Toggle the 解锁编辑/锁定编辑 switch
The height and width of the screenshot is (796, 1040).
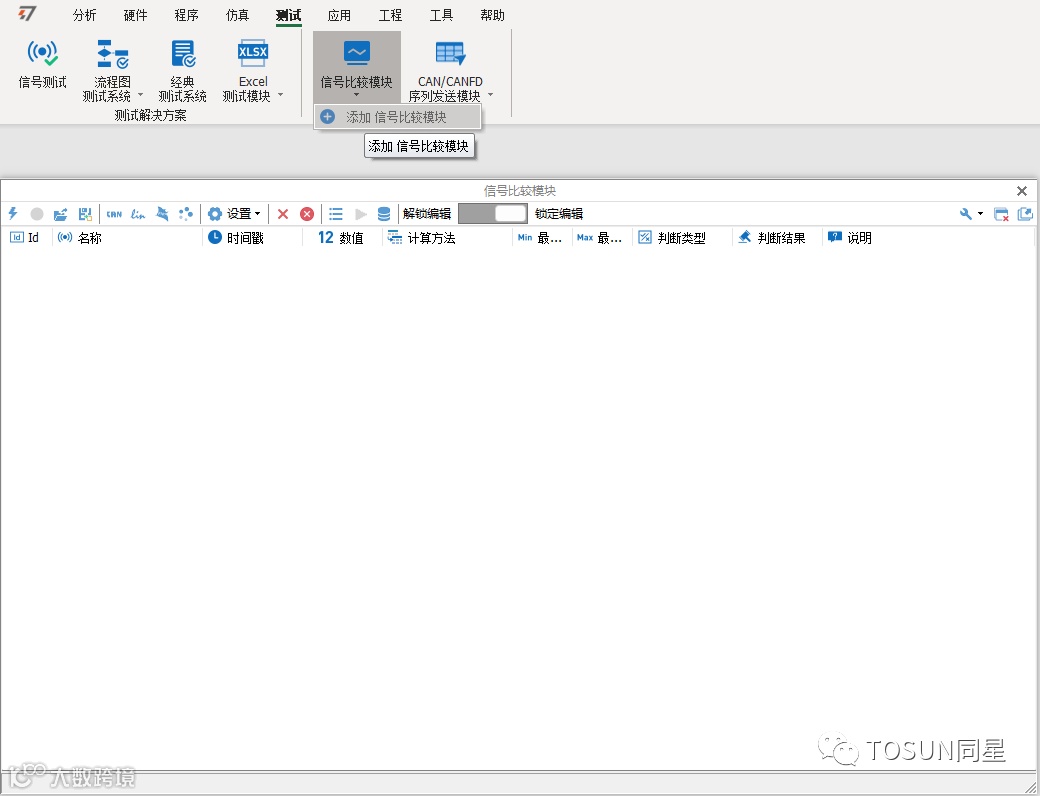pos(493,214)
